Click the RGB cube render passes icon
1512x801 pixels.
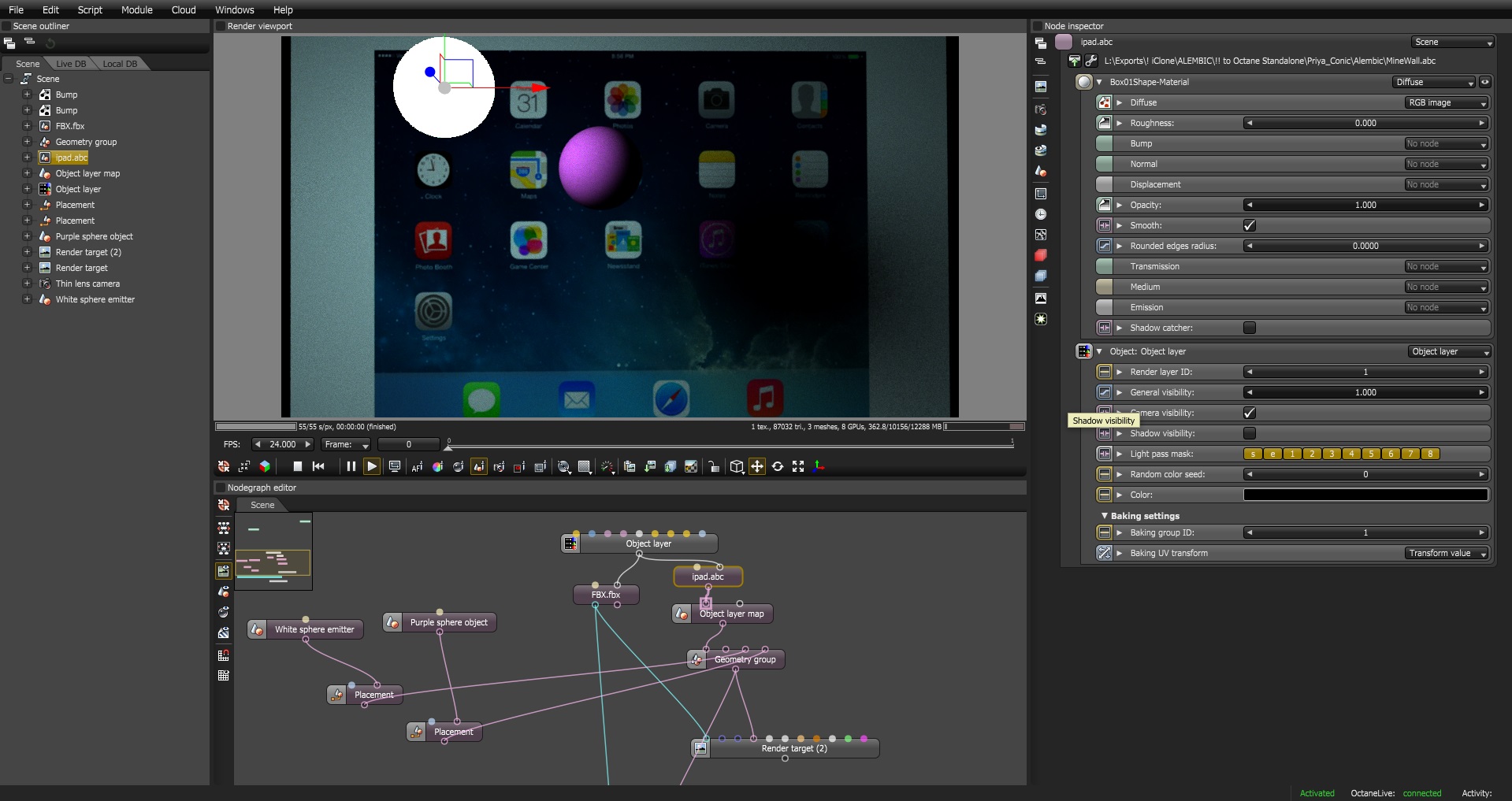tap(265, 466)
